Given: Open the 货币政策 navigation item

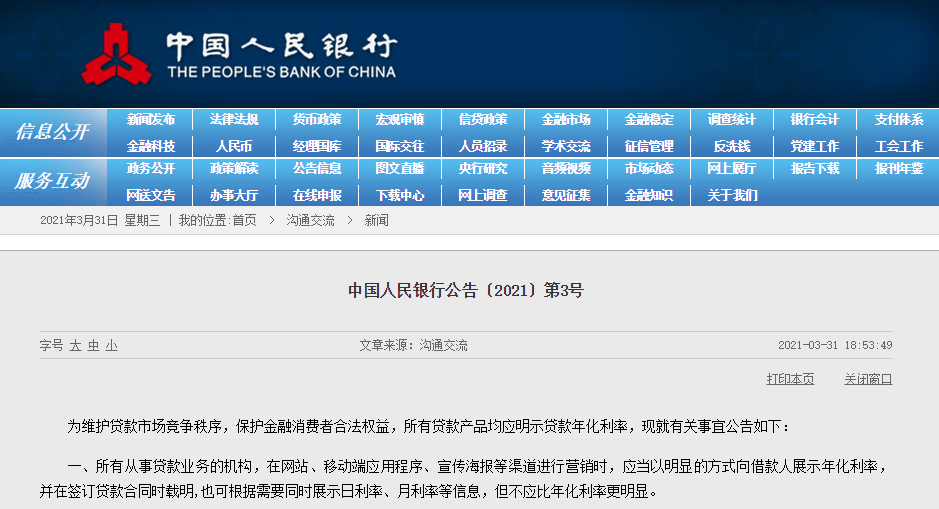Looking at the screenshot, I should (x=317, y=120).
